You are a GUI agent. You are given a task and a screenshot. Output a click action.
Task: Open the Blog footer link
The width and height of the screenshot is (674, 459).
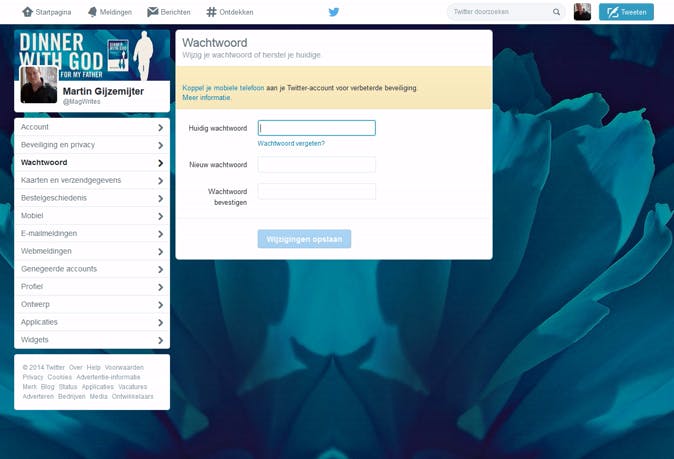[x=47, y=387]
